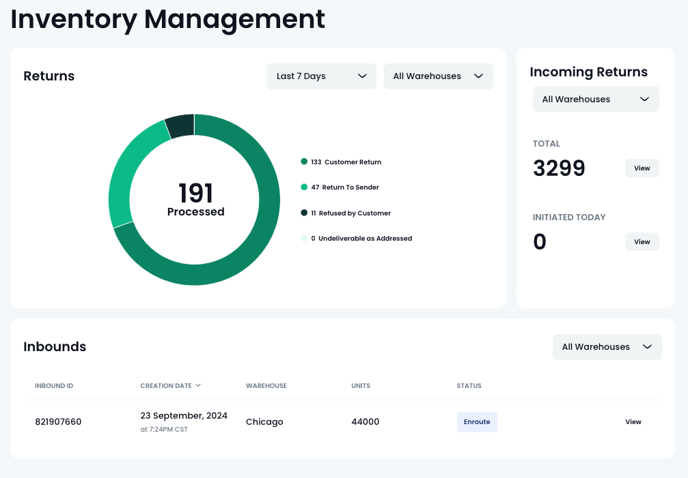The height and width of the screenshot is (478, 688).
Task: Click the total value 3299
Action: pyautogui.click(x=559, y=168)
